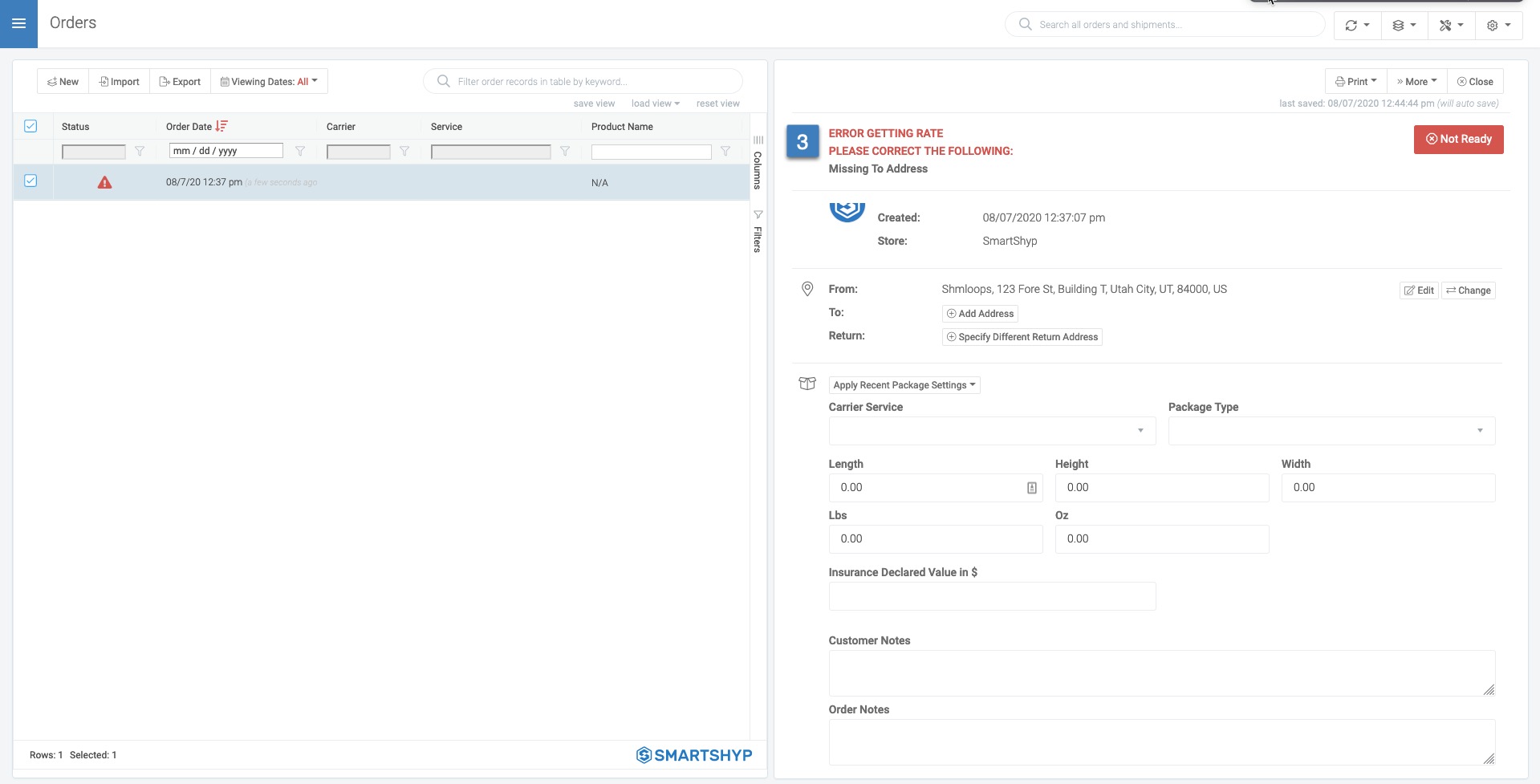Viewport: 1540px width, 784px height.
Task: Click the Width input field
Action: [x=1388, y=488]
